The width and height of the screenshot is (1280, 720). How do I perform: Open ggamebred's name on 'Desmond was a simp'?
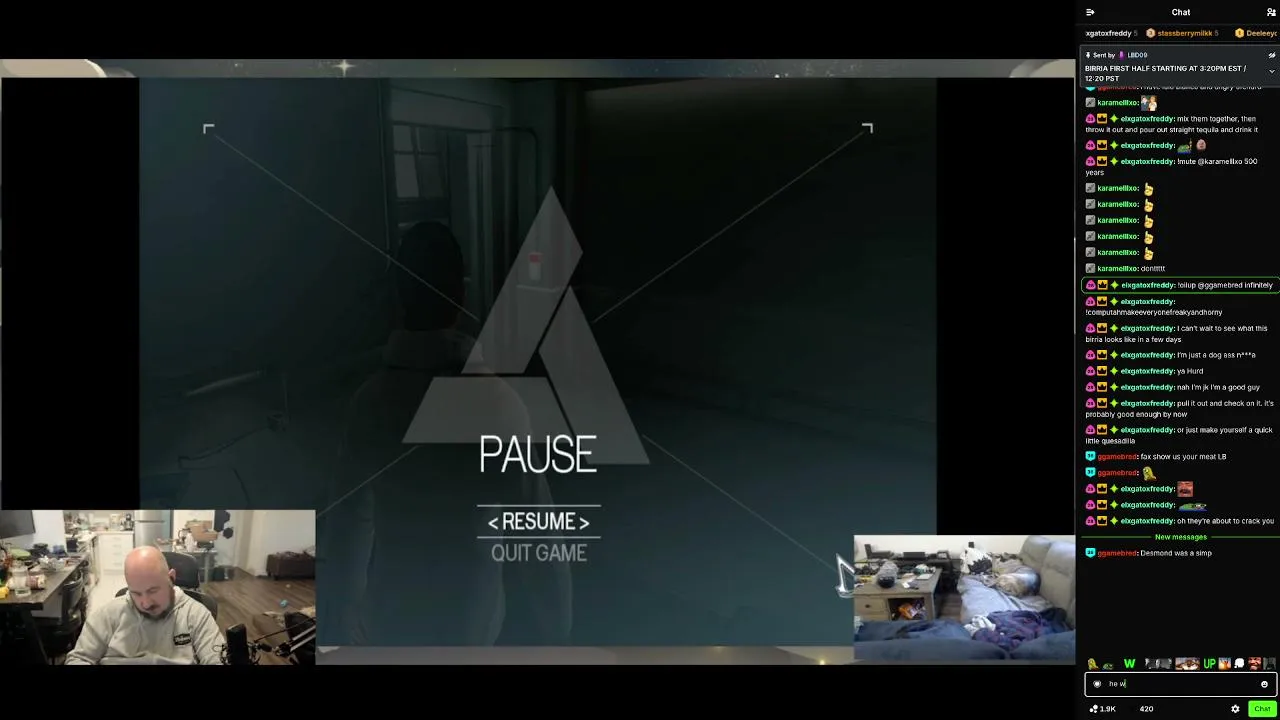tap(1117, 553)
